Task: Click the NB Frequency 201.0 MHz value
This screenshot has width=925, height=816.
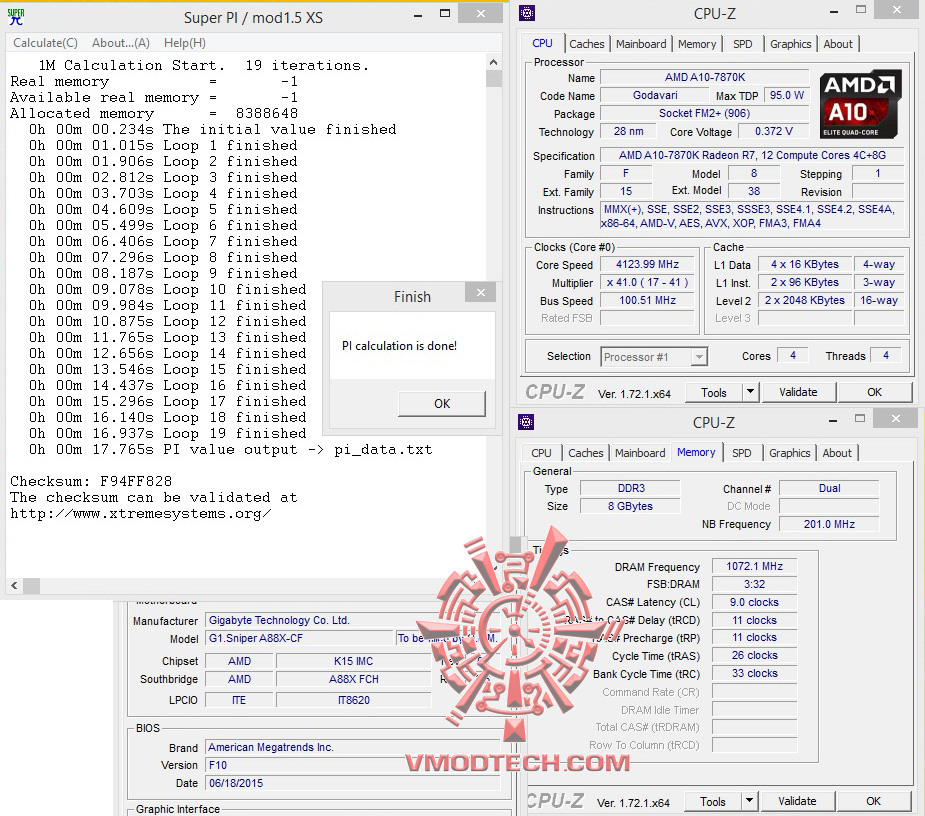Action: pyautogui.click(x=829, y=524)
